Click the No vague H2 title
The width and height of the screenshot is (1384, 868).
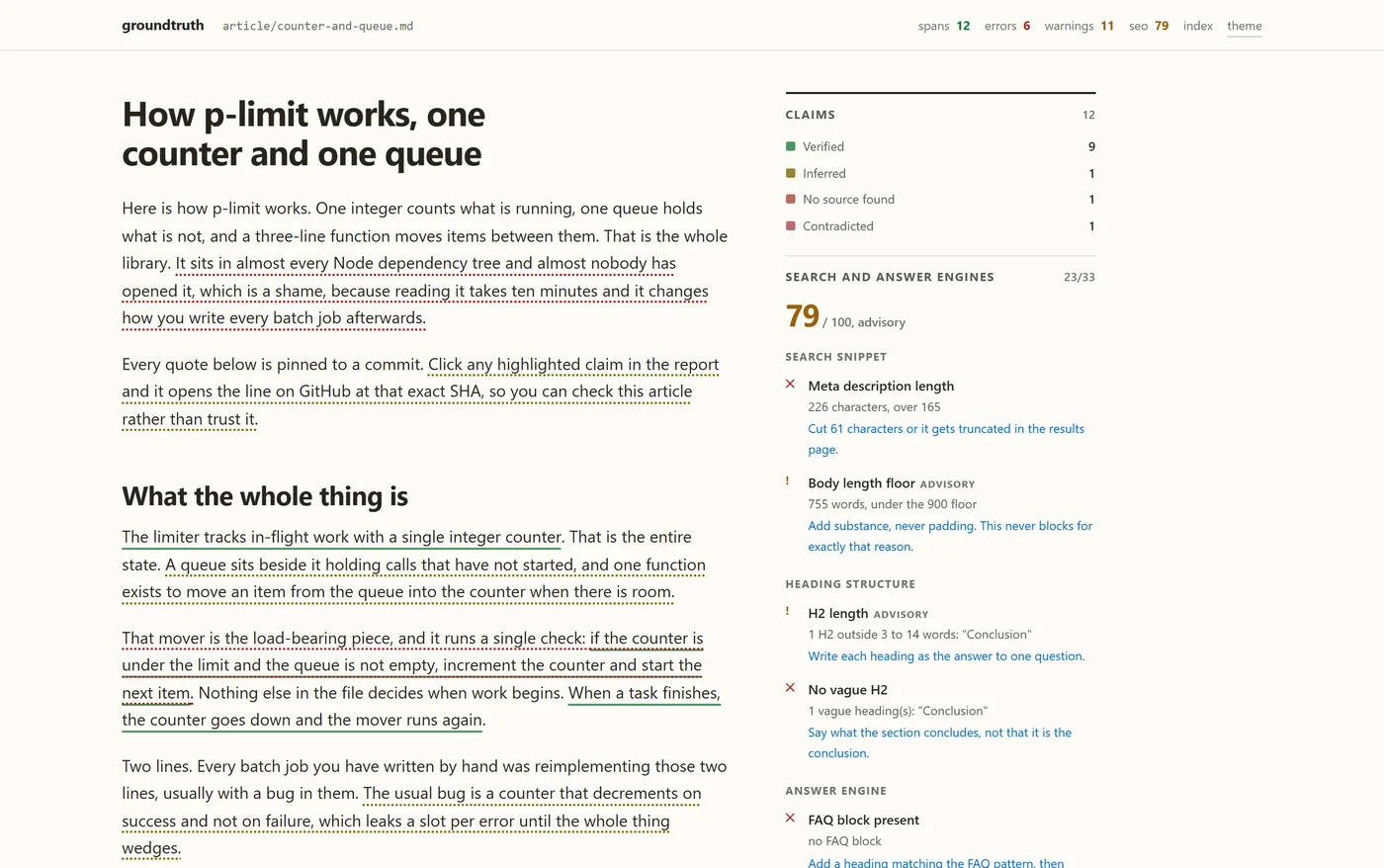[x=847, y=689]
